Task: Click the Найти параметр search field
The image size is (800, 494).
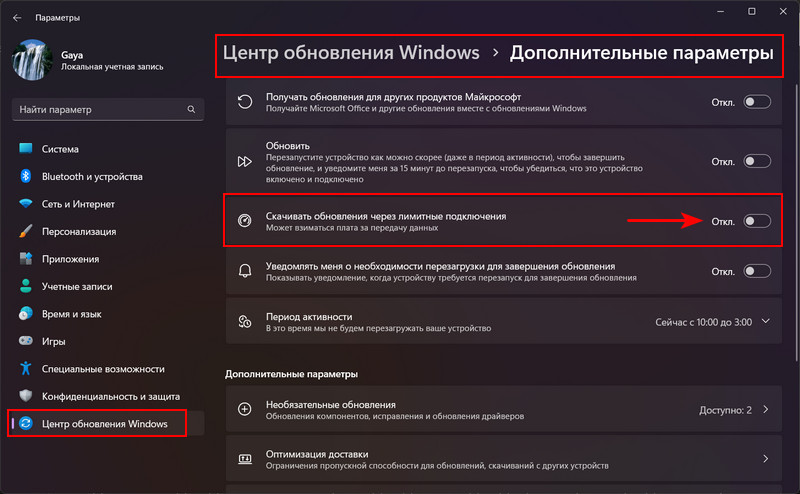Action: click(108, 109)
